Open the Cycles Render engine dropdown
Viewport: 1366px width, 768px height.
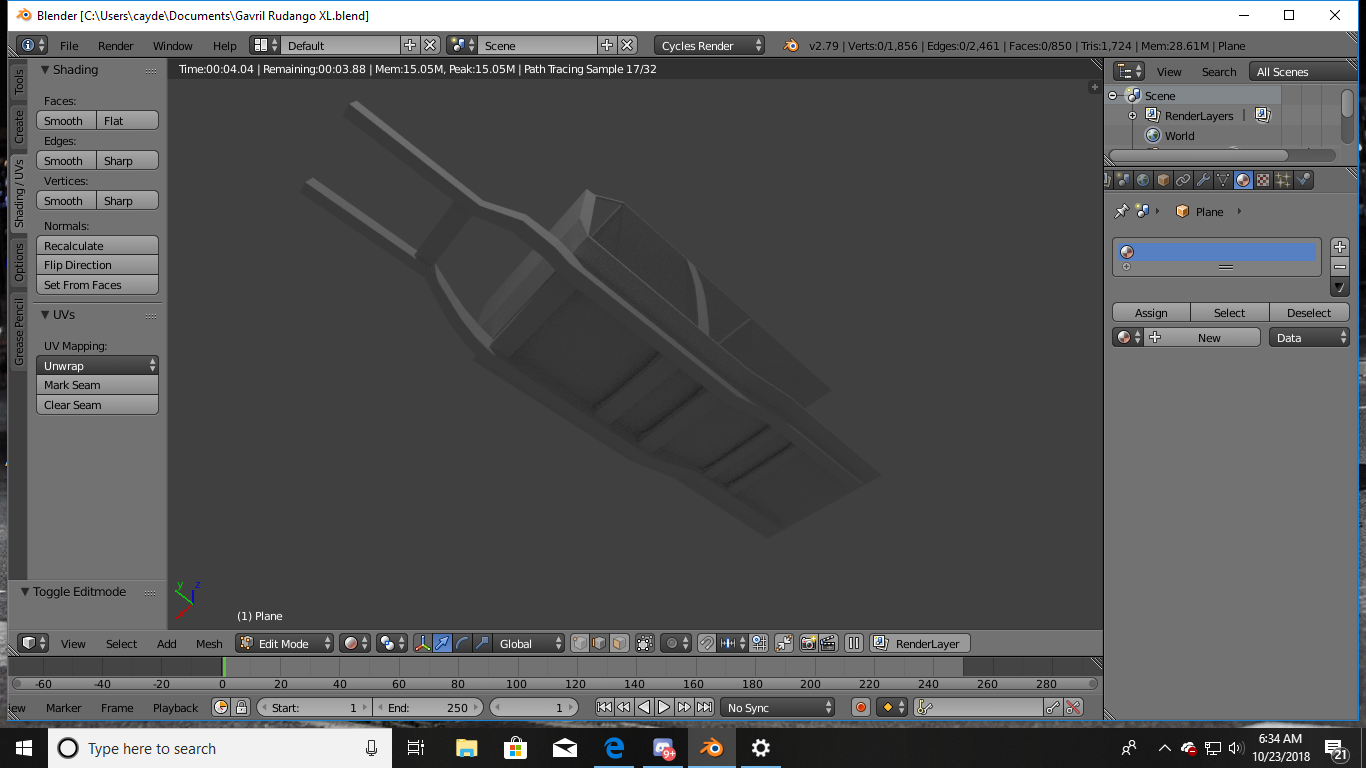(x=710, y=45)
